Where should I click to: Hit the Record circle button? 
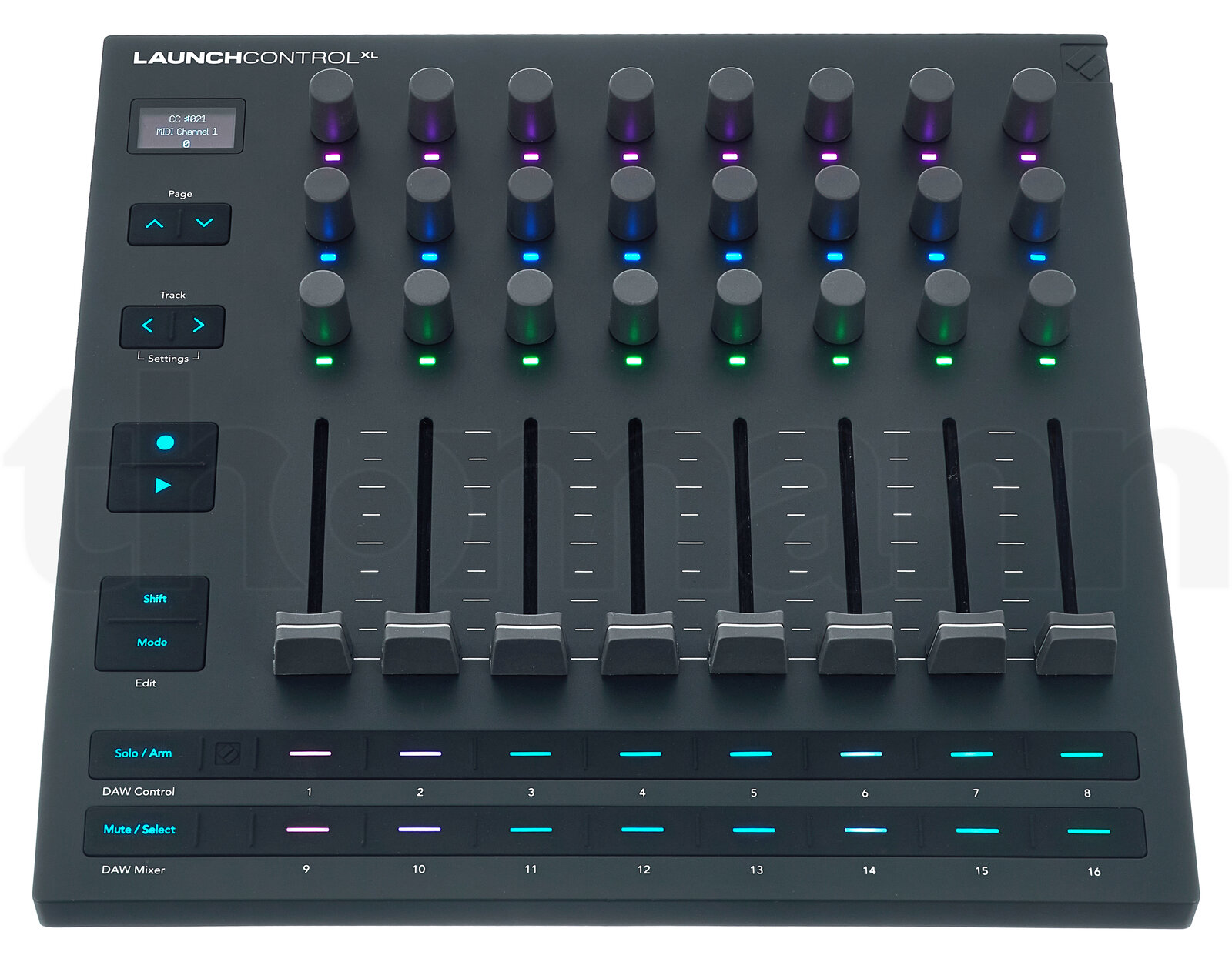[165, 443]
